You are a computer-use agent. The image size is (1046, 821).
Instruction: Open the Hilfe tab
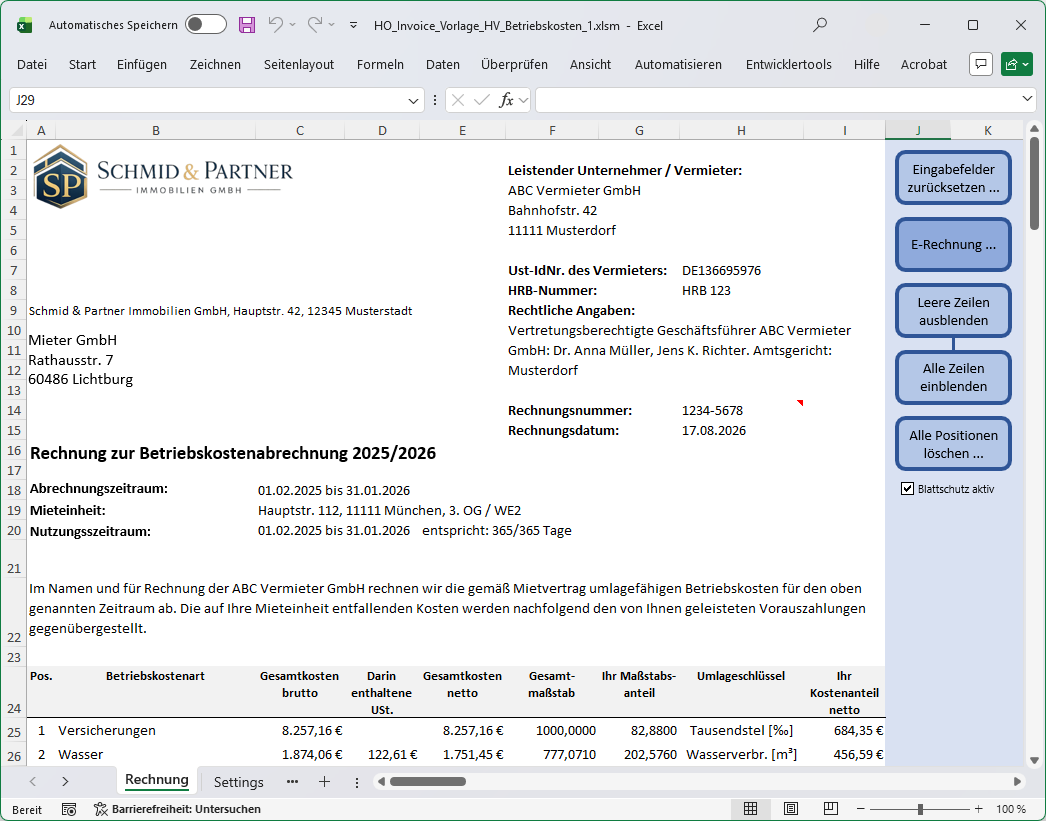click(x=866, y=65)
